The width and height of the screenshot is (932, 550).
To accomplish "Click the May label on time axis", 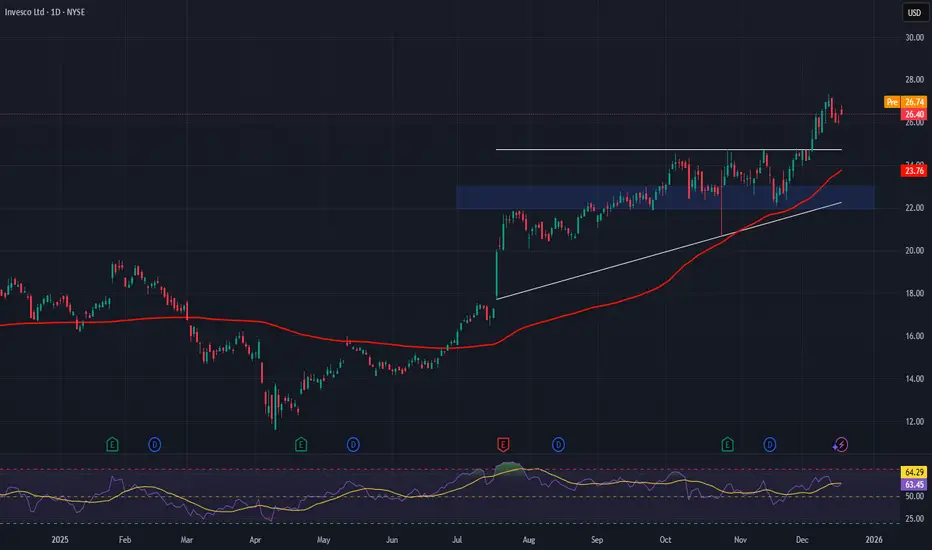I will pos(323,540).
